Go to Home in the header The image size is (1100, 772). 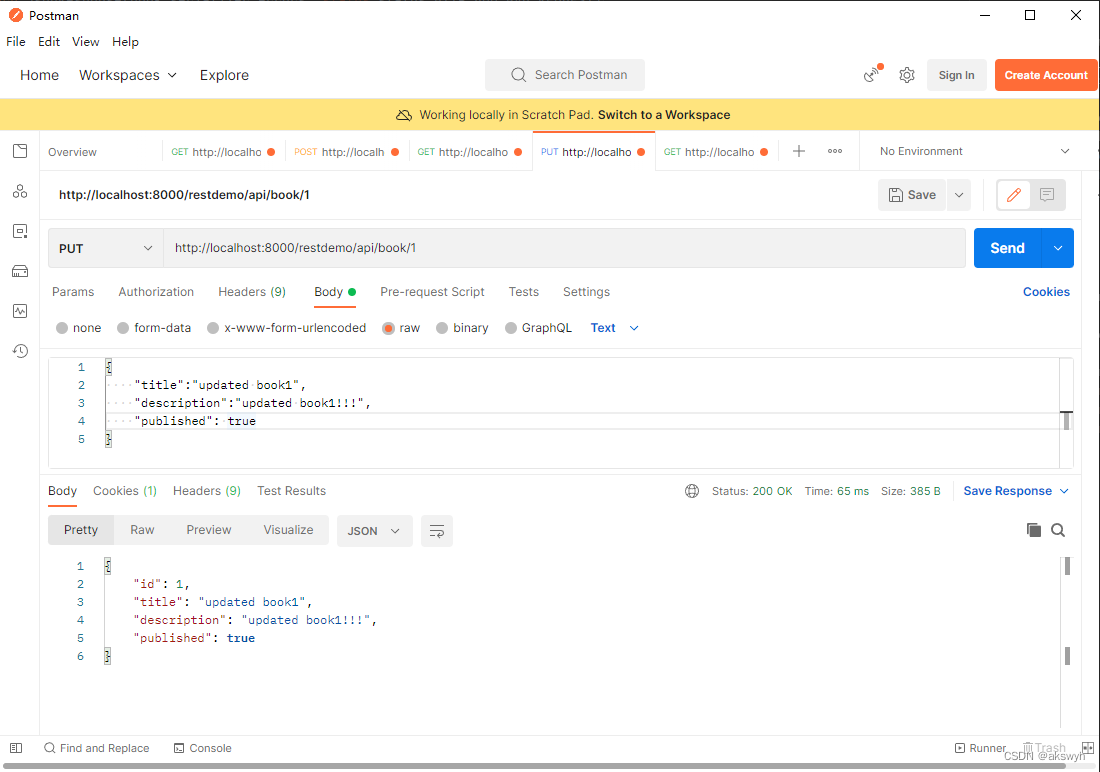coord(39,75)
